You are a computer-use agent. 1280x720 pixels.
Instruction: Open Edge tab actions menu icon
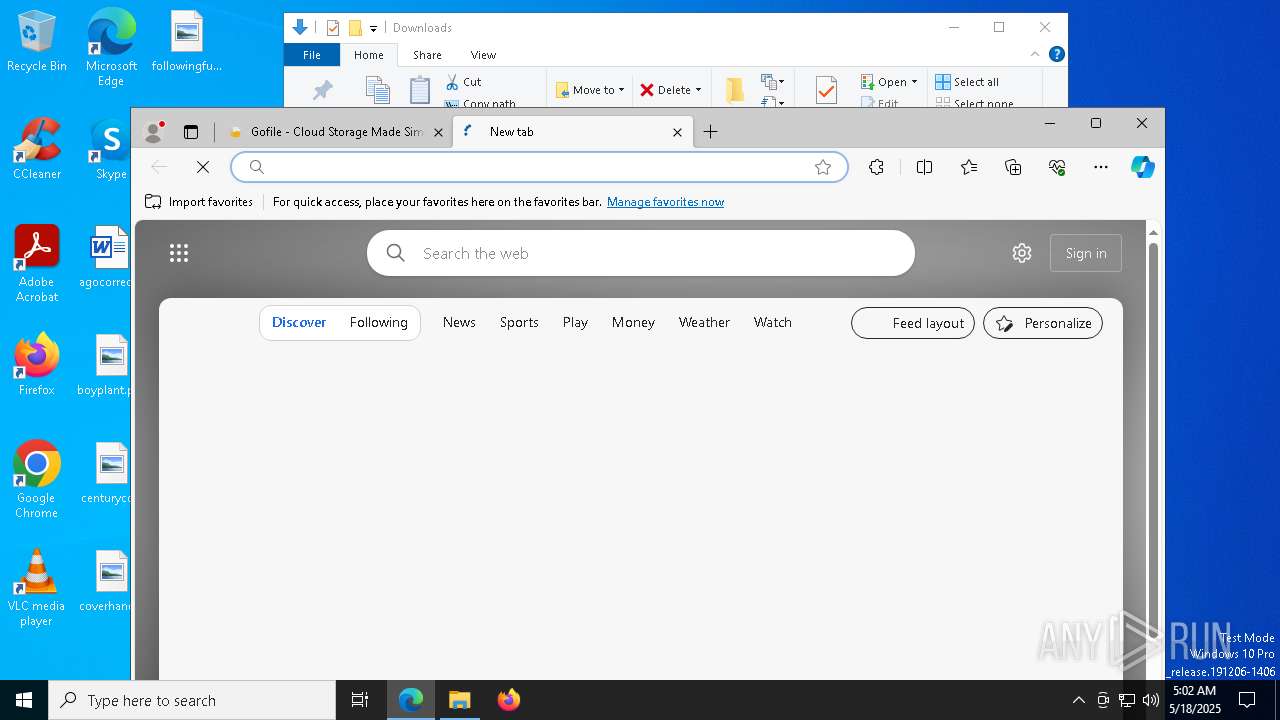pyautogui.click(x=191, y=131)
